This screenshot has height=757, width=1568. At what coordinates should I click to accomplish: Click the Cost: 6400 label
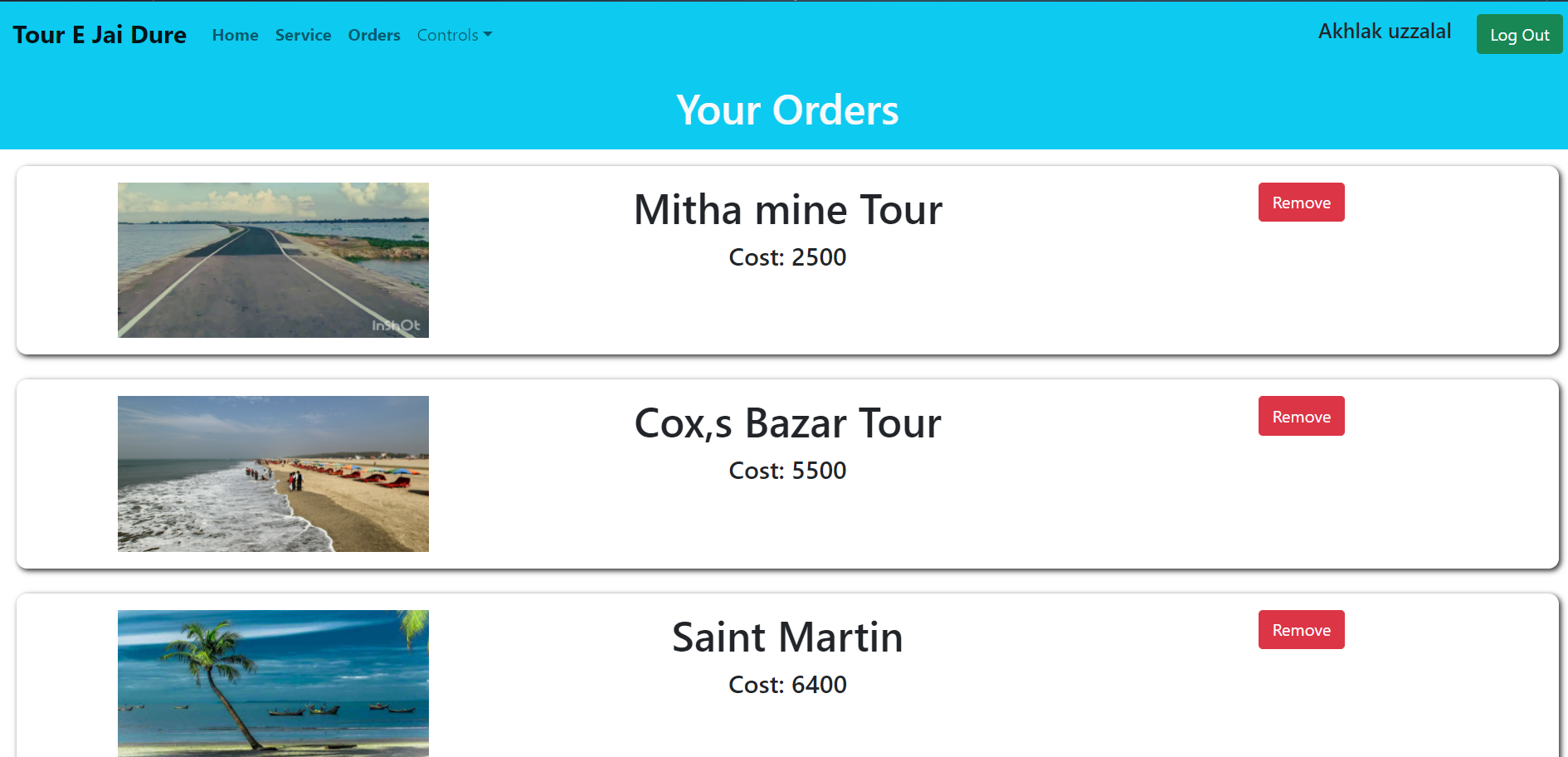(787, 685)
